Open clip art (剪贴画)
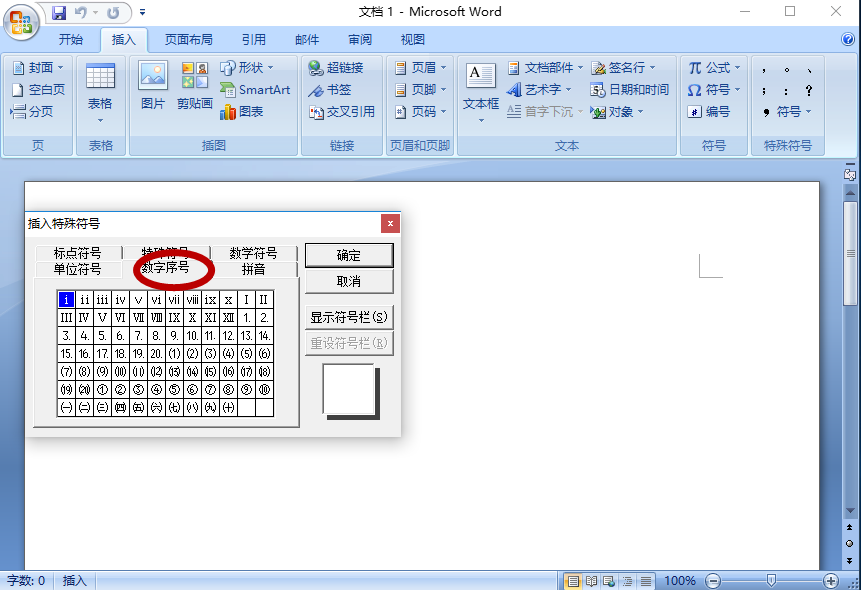Image resolution: width=861 pixels, height=590 pixels. tap(195, 86)
